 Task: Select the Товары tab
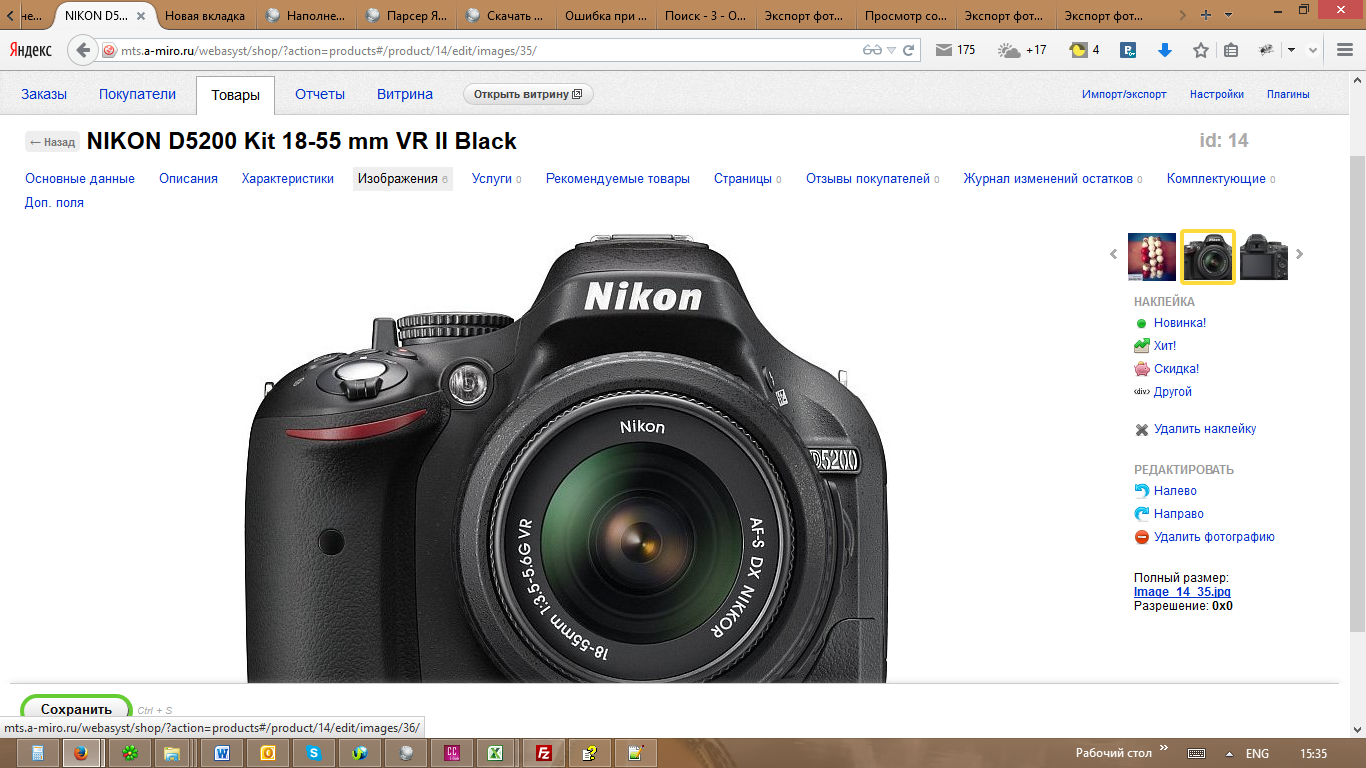[x=236, y=95]
